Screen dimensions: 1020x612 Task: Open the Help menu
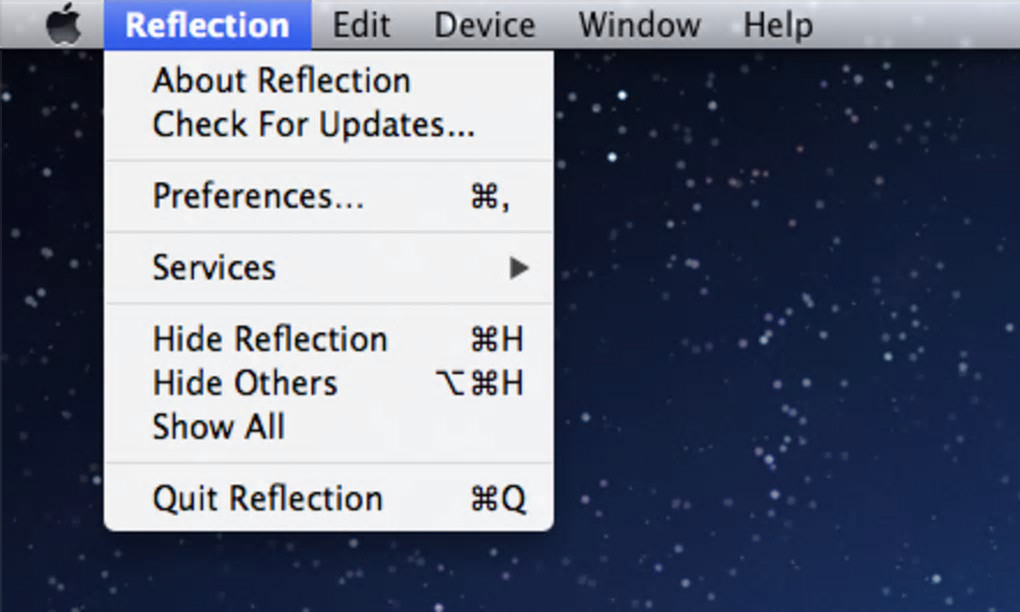pos(778,24)
